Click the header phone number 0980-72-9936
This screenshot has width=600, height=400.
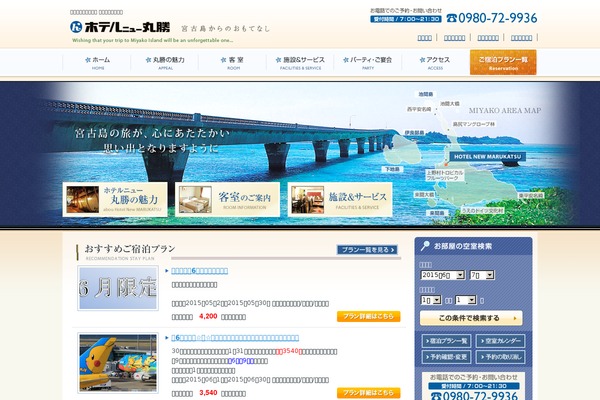[x=497, y=18]
